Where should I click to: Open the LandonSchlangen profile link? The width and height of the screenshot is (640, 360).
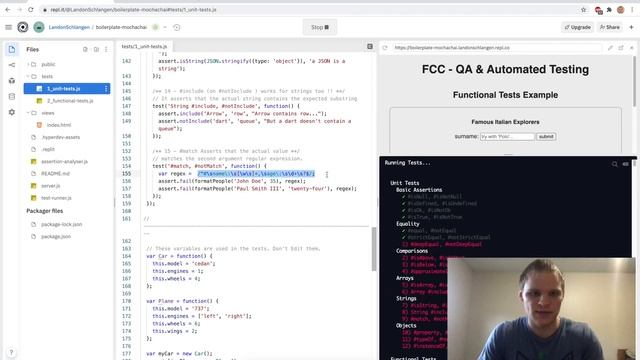coord(69,27)
